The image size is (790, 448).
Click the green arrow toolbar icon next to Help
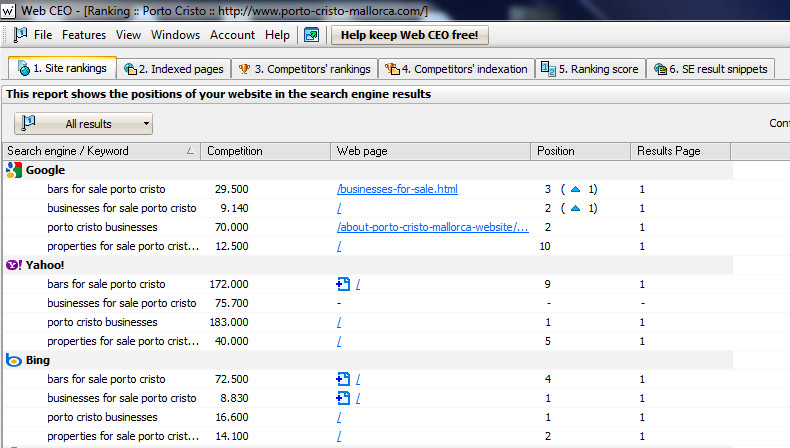coord(311,35)
